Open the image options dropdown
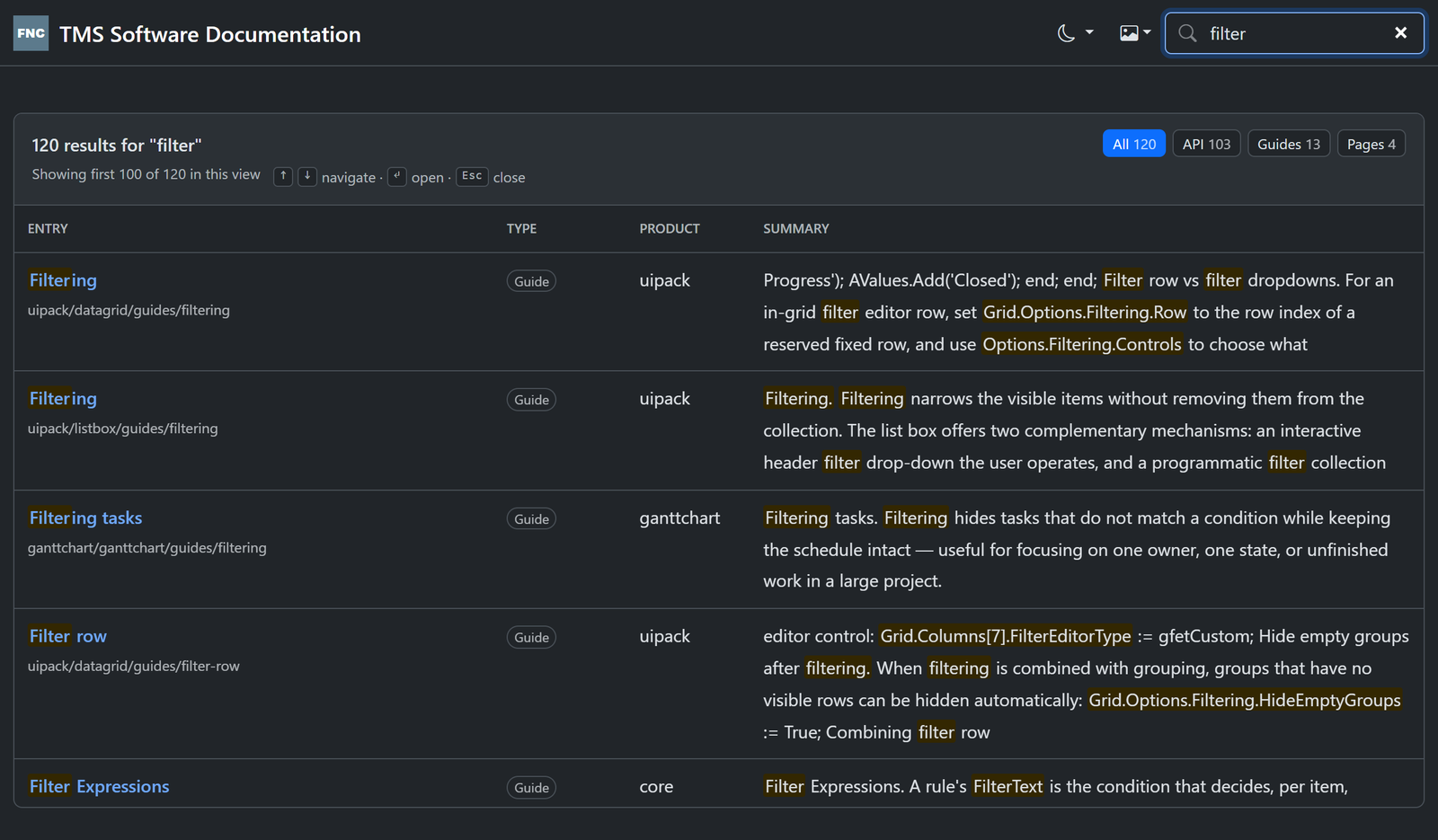 [x=1135, y=33]
